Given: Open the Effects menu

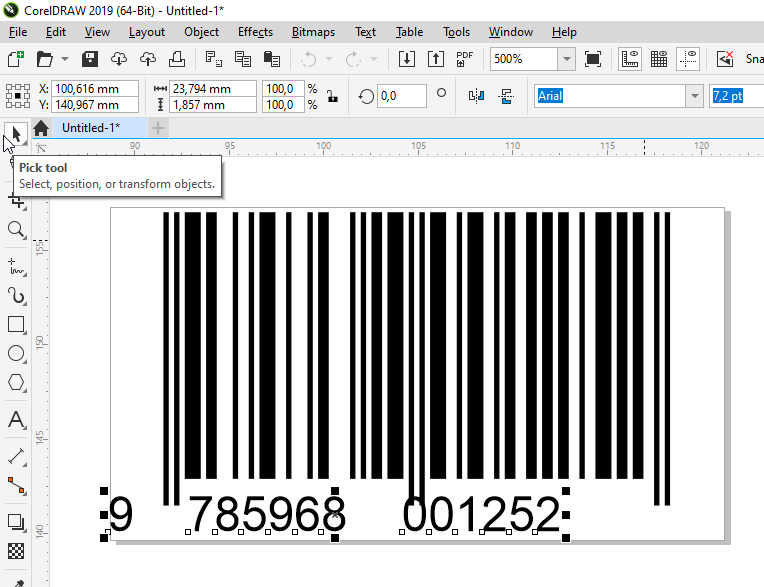Looking at the screenshot, I should (x=255, y=32).
